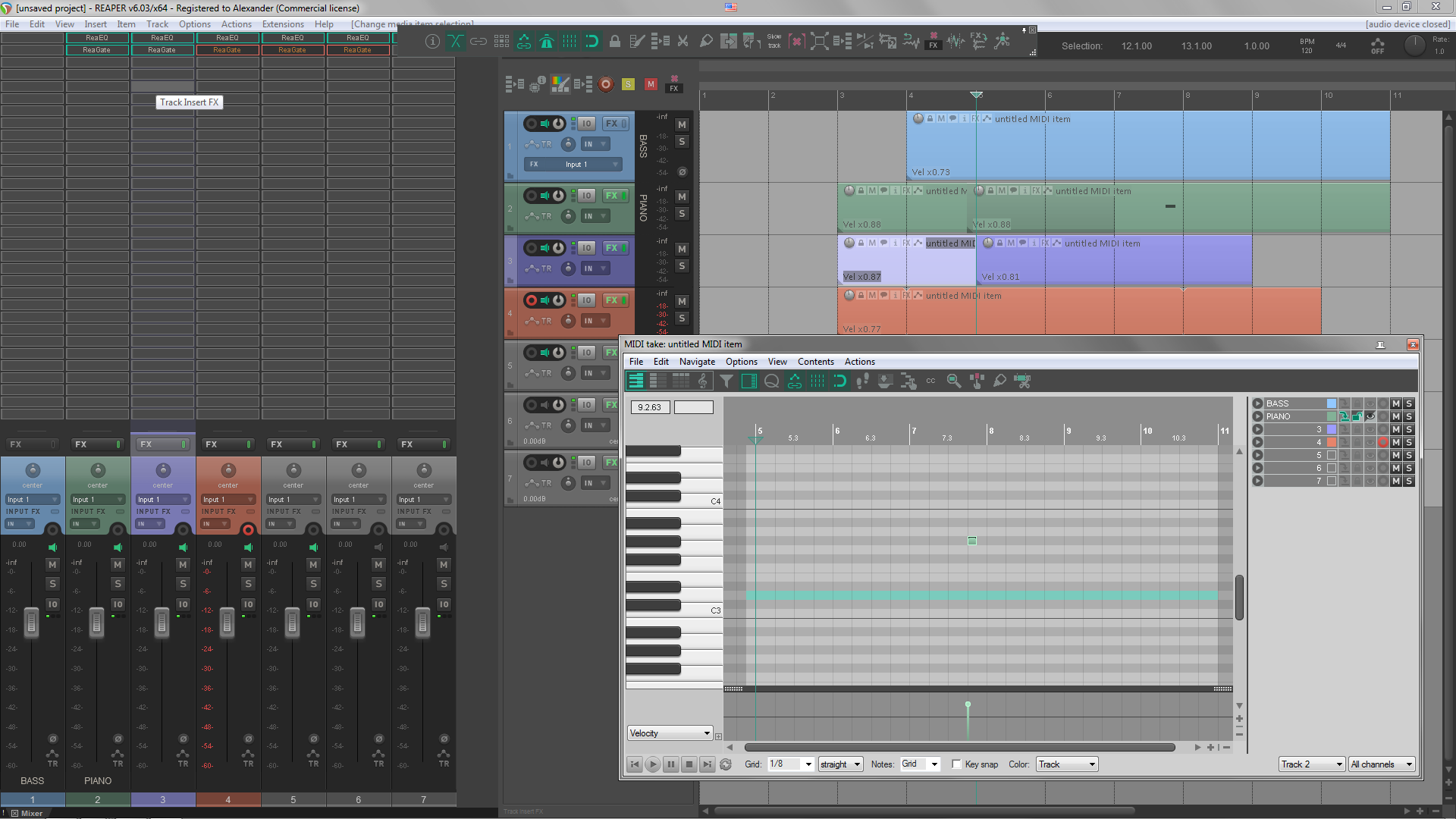This screenshot has height=819, width=1456.
Task: Click the ReaGate insert on BASS channel
Action: 96,50
